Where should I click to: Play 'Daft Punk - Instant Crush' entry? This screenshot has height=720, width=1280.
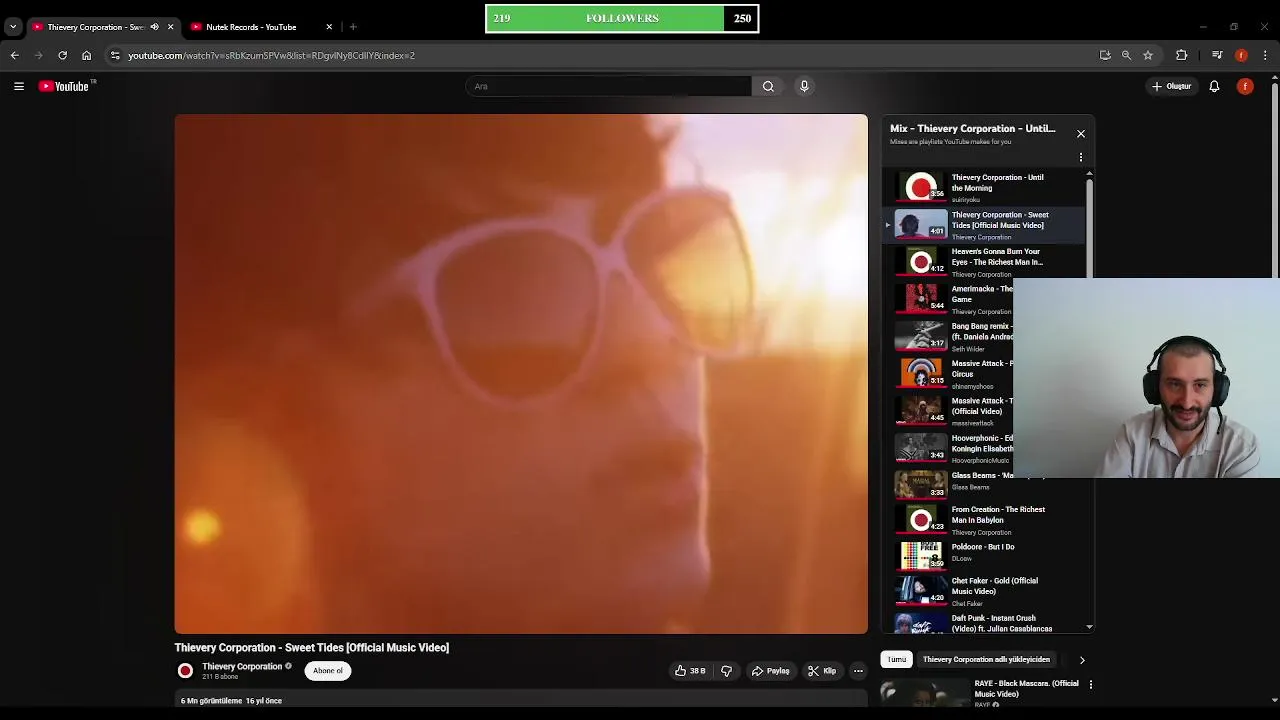(x=982, y=623)
